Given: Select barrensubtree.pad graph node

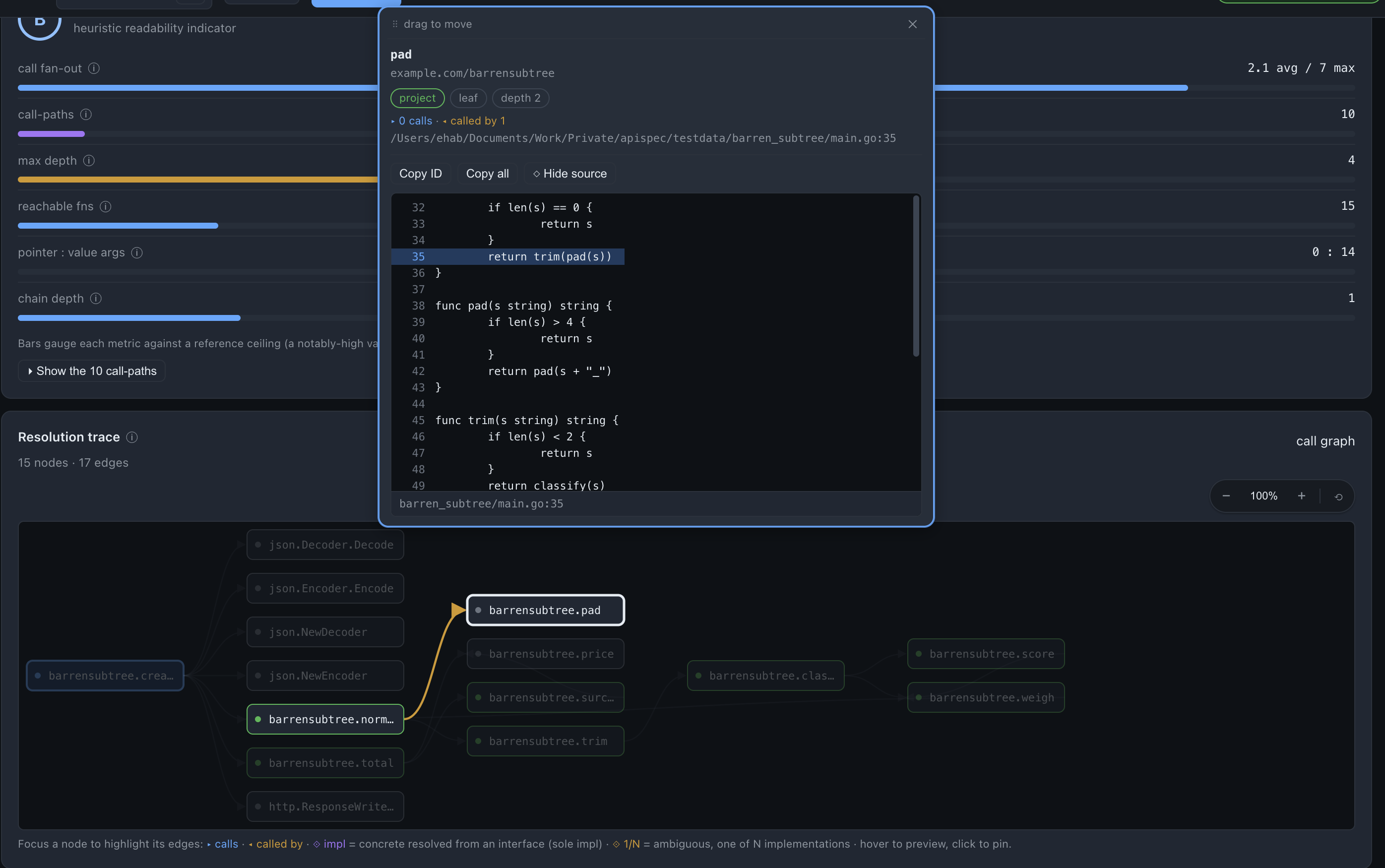Looking at the screenshot, I should pos(545,610).
